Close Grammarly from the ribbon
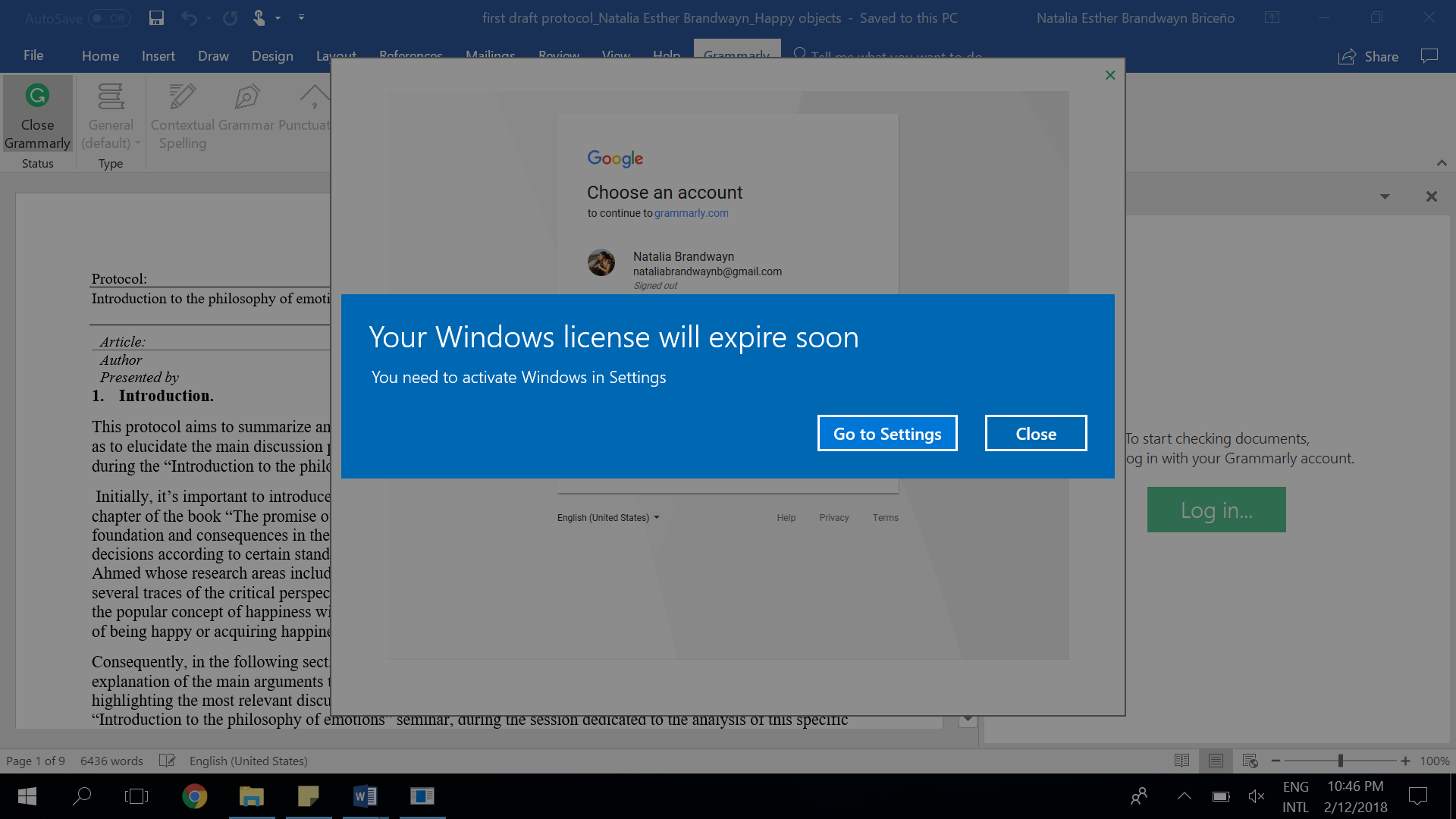 [x=37, y=114]
